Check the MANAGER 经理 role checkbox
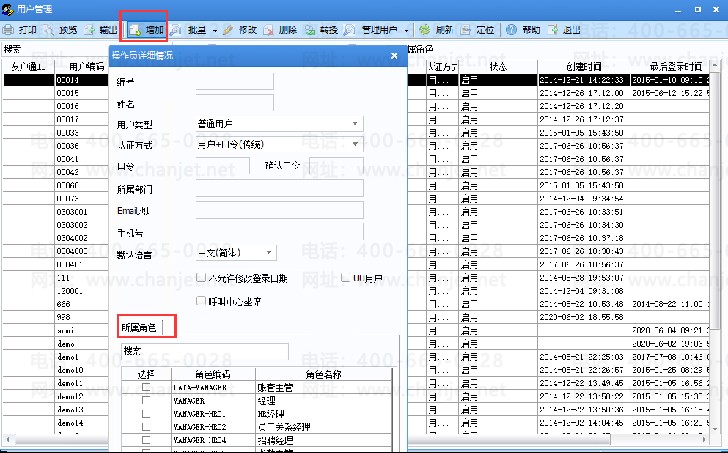728x453 pixels. pyautogui.click(x=146, y=400)
